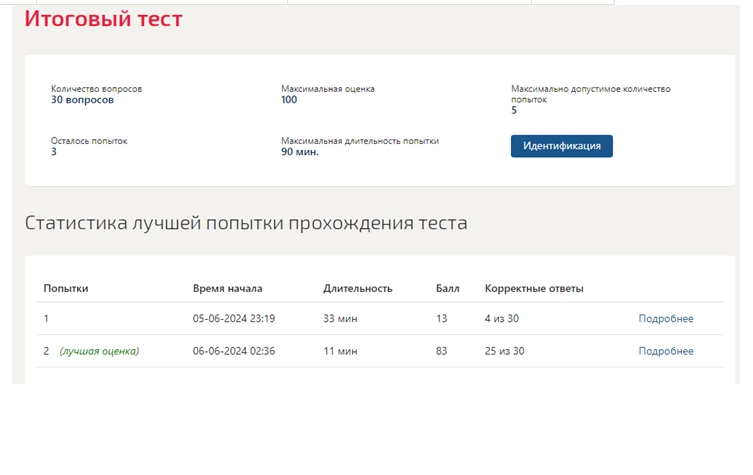The width and height of the screenshot is (753, 475).
Task: Open Подробнее link for attempt 2
Action: [x=666, y=351]
